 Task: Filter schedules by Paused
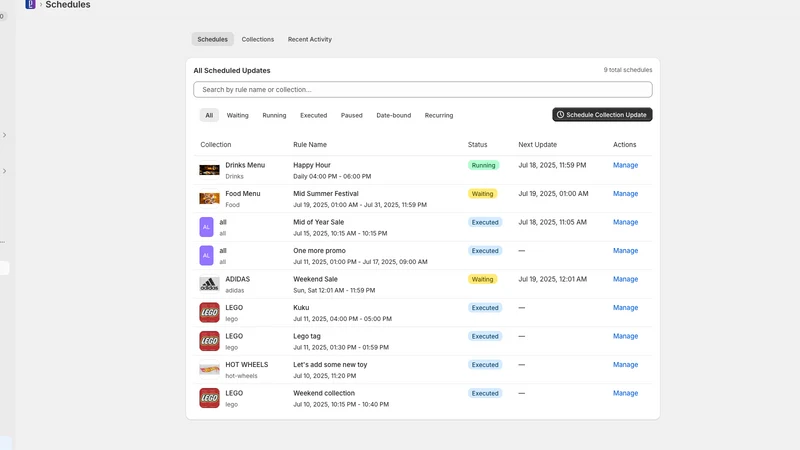(352, 115)
